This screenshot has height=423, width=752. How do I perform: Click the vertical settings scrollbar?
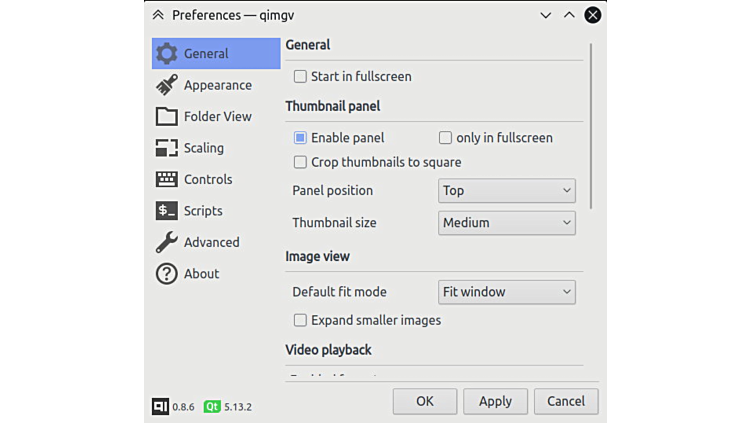point(591,125)
